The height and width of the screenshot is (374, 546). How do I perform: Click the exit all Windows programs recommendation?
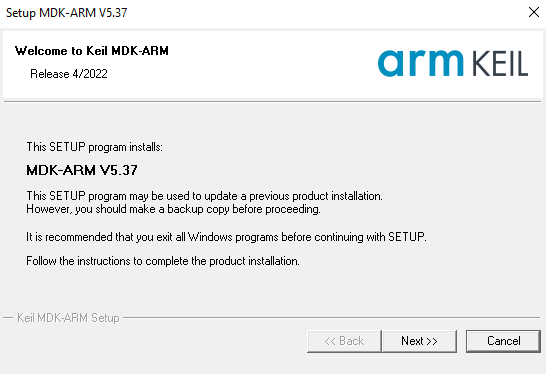coord(226,237)
